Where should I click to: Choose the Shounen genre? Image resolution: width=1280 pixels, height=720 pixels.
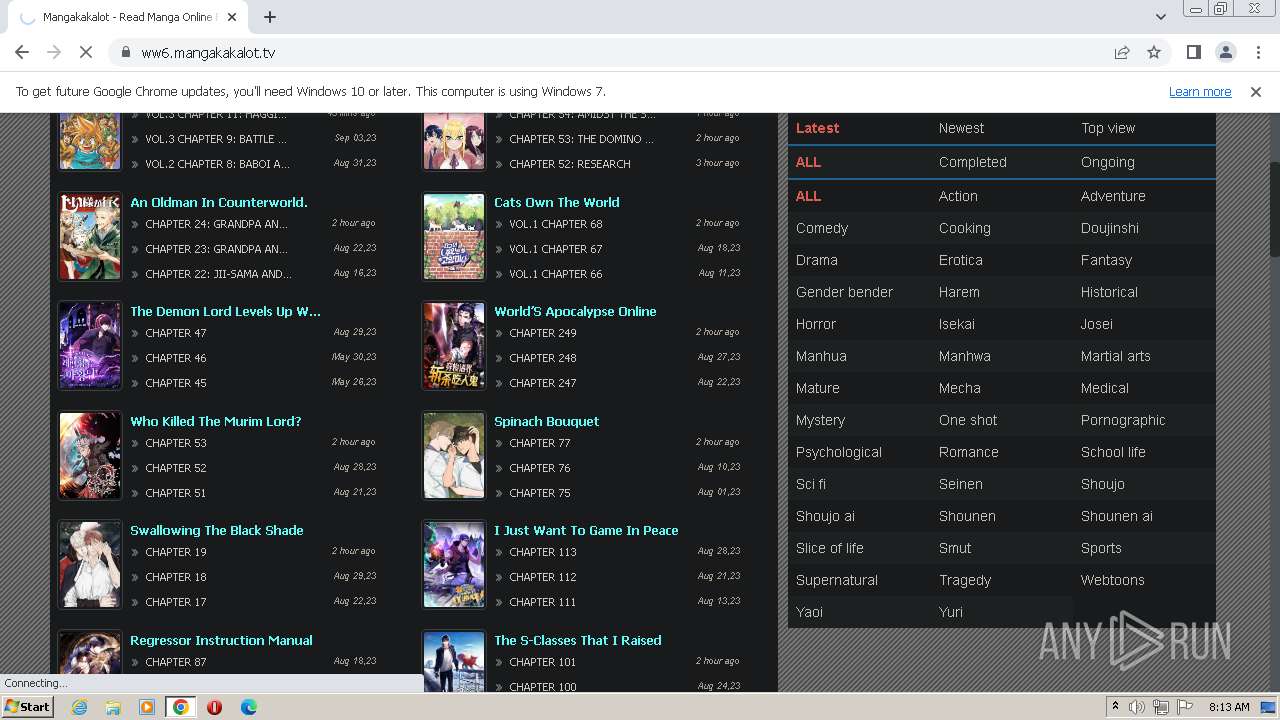pos(967,516)
